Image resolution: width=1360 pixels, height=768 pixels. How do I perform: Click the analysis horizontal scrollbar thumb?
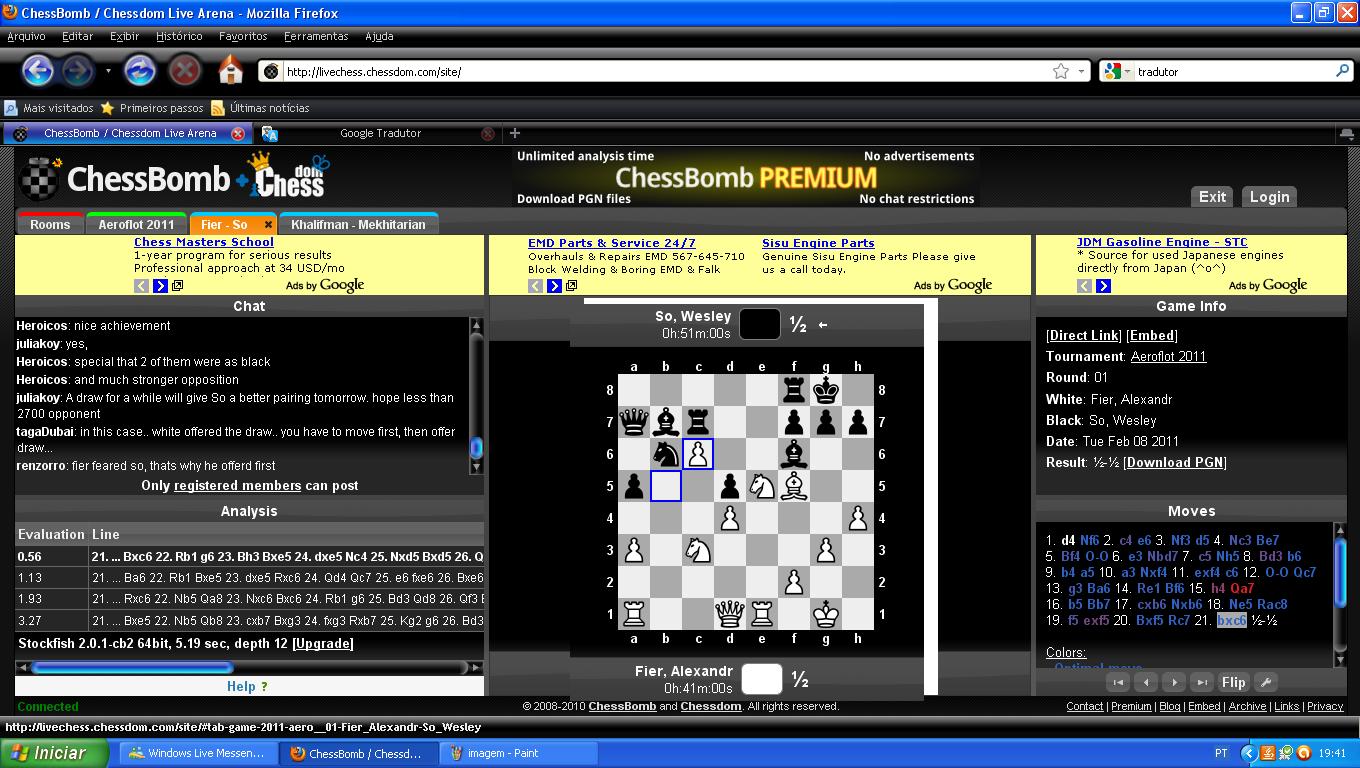pos(132,667)
